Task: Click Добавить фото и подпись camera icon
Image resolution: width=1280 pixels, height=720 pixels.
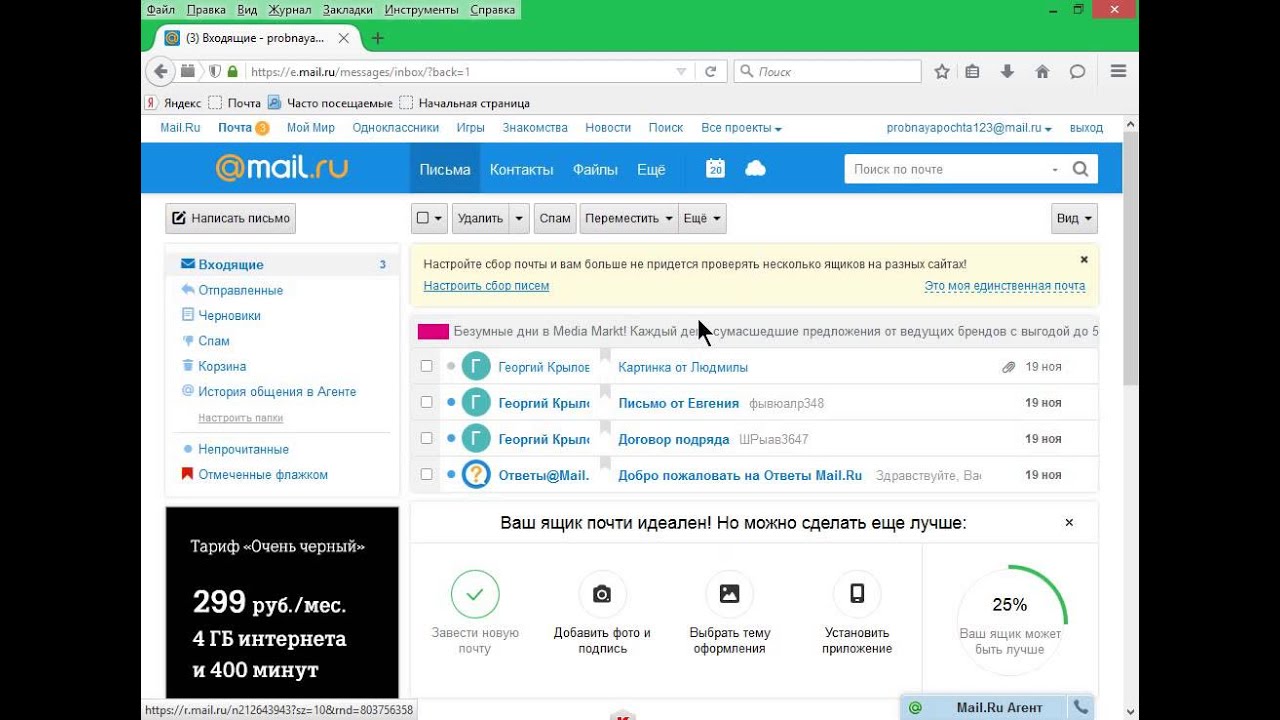Action: coord(602,594)
